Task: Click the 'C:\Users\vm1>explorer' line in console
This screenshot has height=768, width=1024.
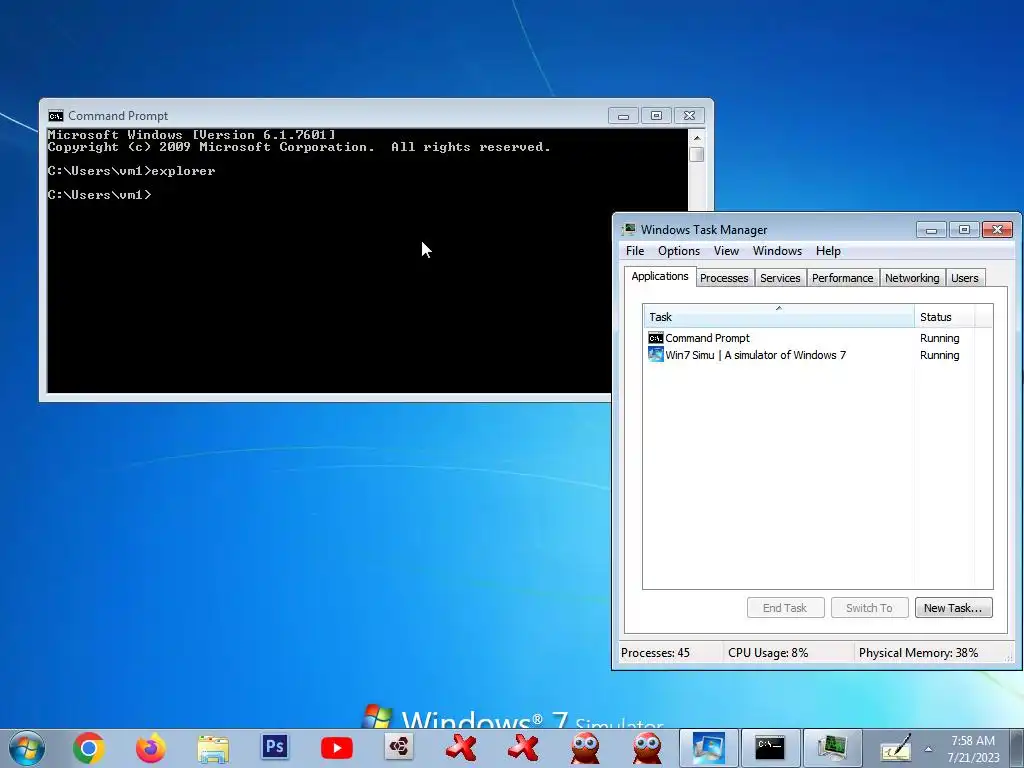Action: point(131,171)
